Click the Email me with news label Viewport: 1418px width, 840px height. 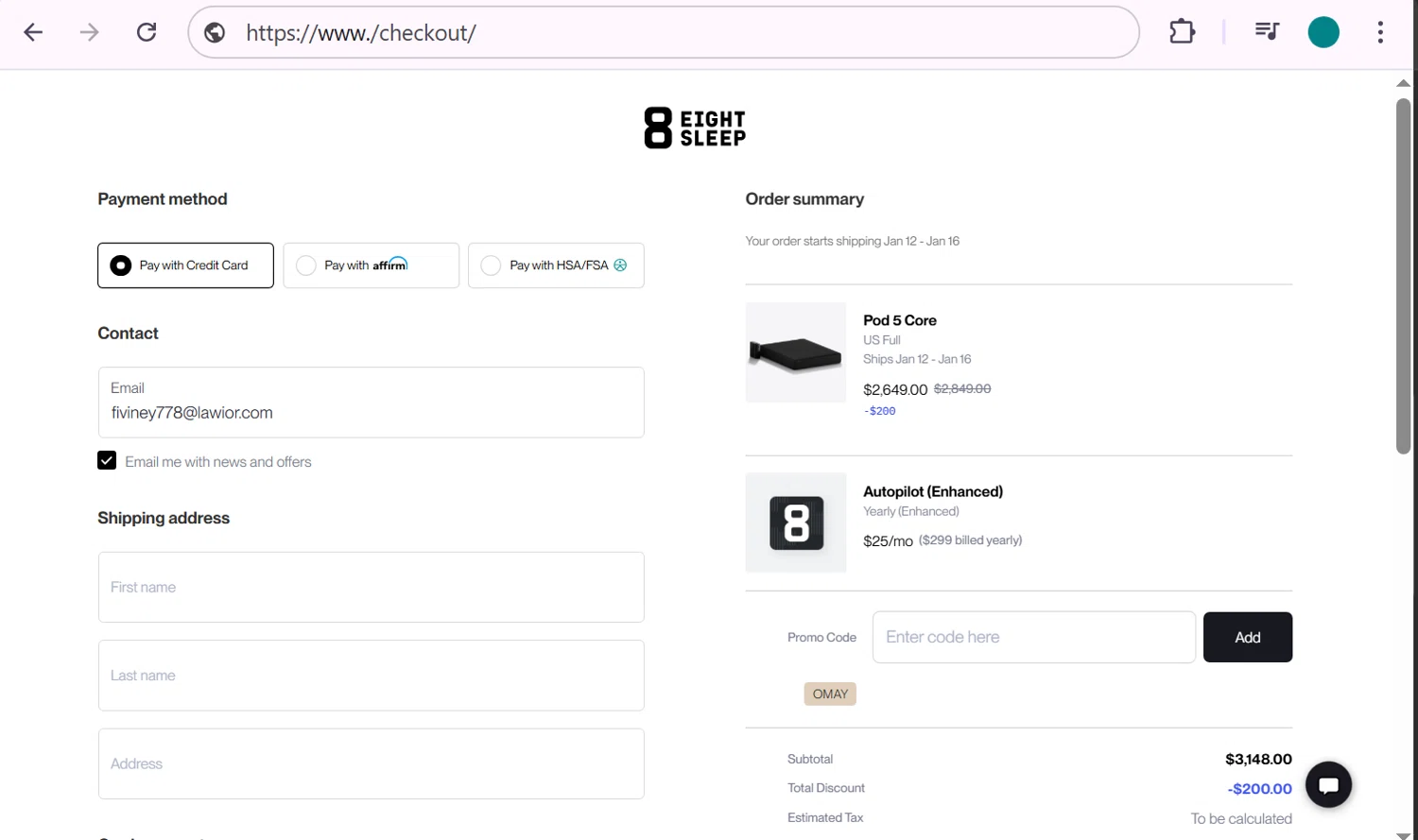click(x=218, y=462)
